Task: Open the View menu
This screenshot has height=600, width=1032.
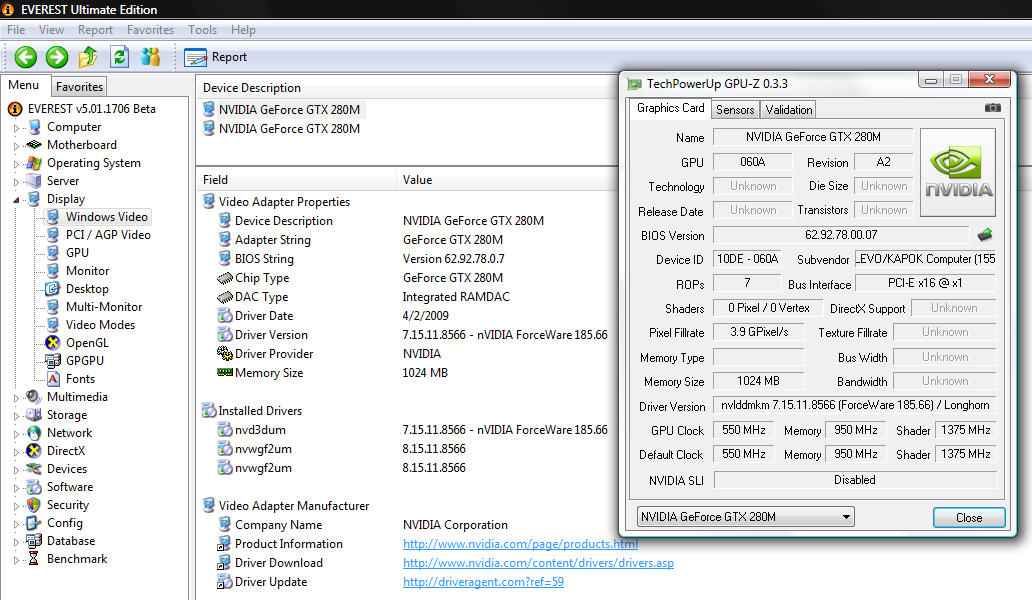Action: pos(51,30)
